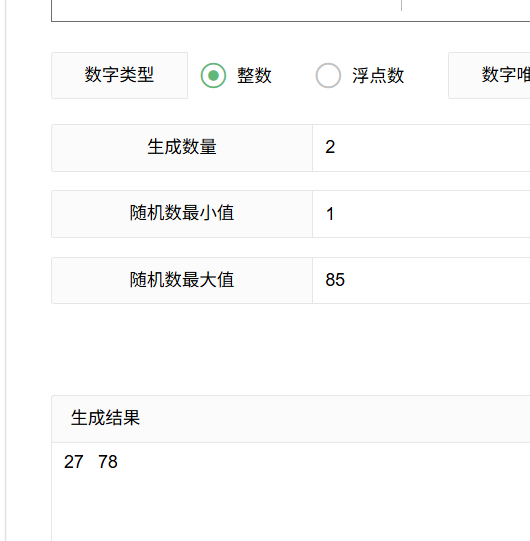
Task: Click the 生成数量 label
Action: (182, 148)
